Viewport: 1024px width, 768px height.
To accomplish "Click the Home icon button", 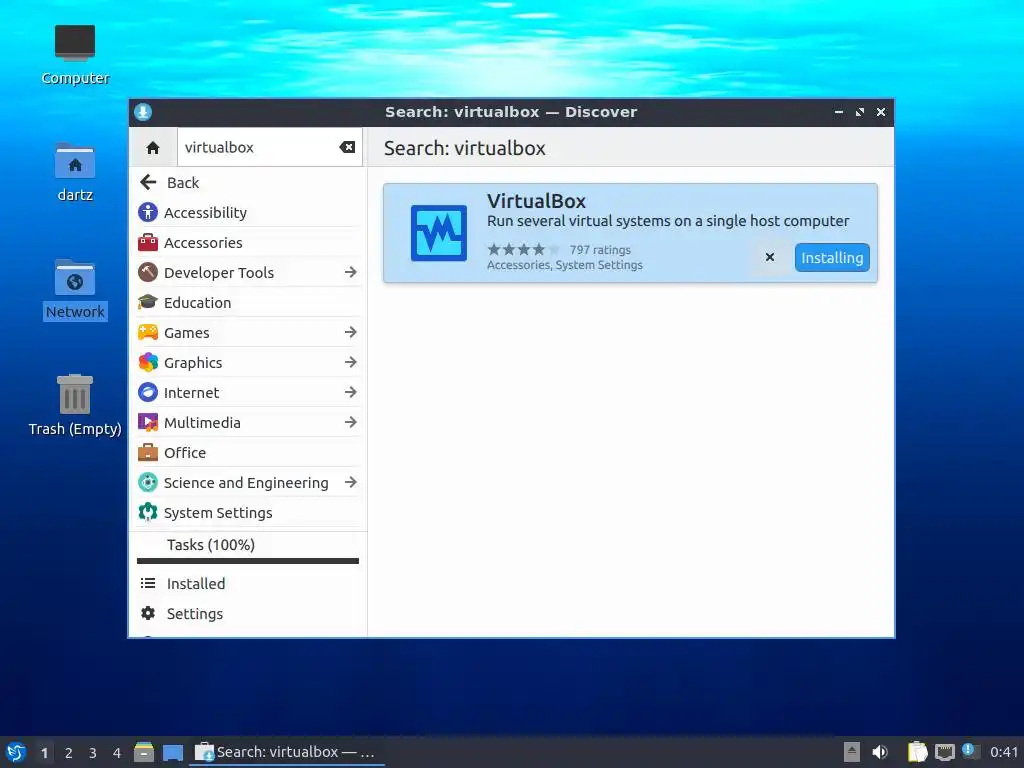I will (153, 148).
